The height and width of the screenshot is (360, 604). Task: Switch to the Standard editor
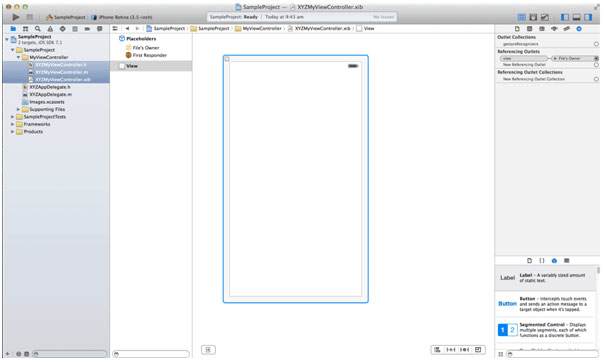click(522, 17)
